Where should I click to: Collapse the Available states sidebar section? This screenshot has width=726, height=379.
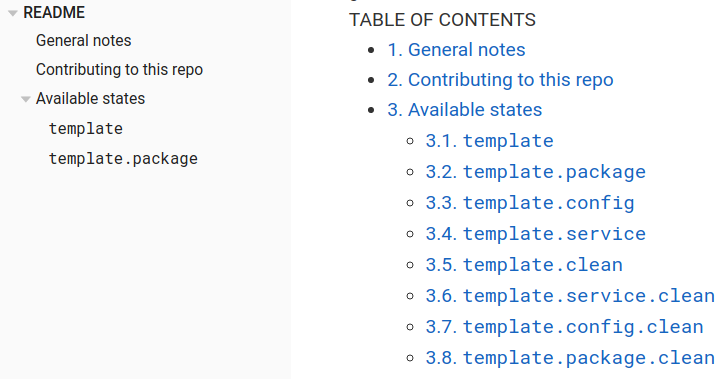pos(26,99)
